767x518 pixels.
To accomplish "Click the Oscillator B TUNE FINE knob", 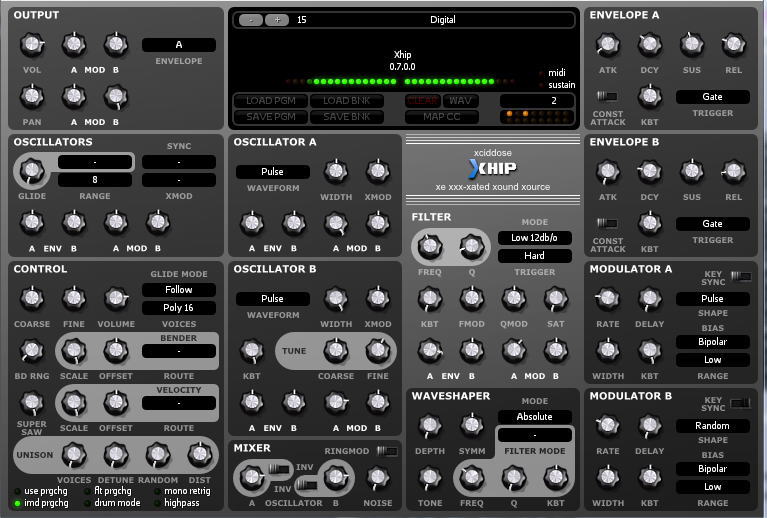I will click(378, 350).
